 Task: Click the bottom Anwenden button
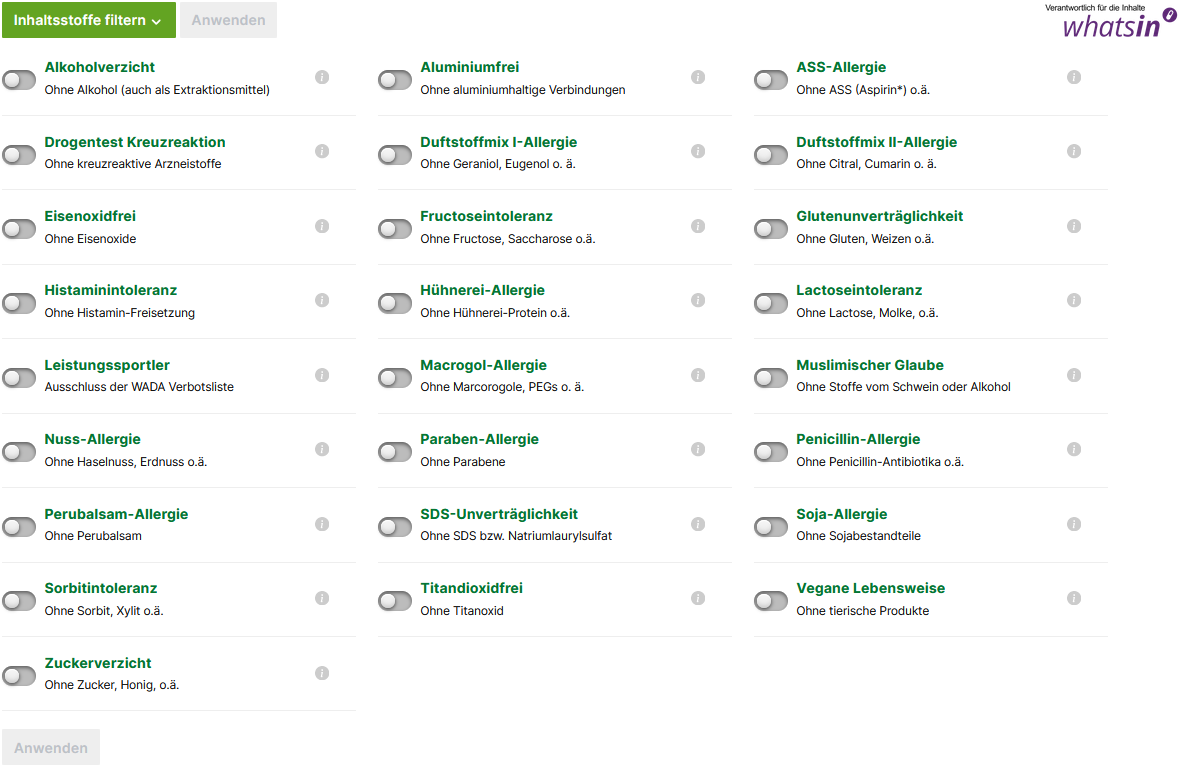pyautogui.click(x=50, y=747)
